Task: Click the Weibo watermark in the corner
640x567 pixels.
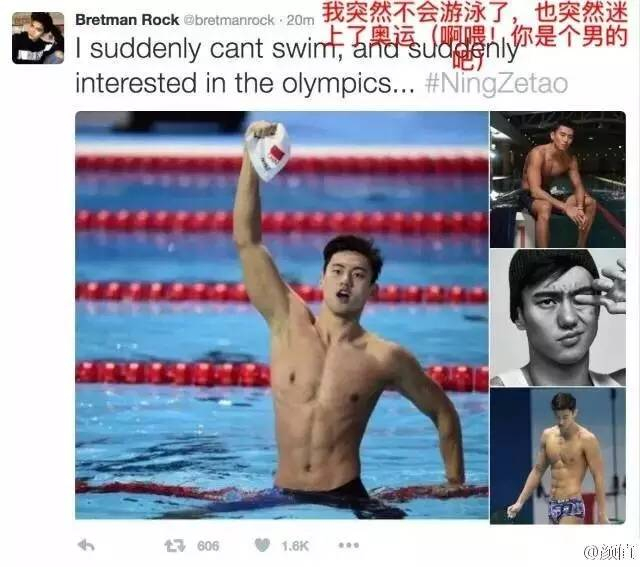Action: [x=611, y=552]
